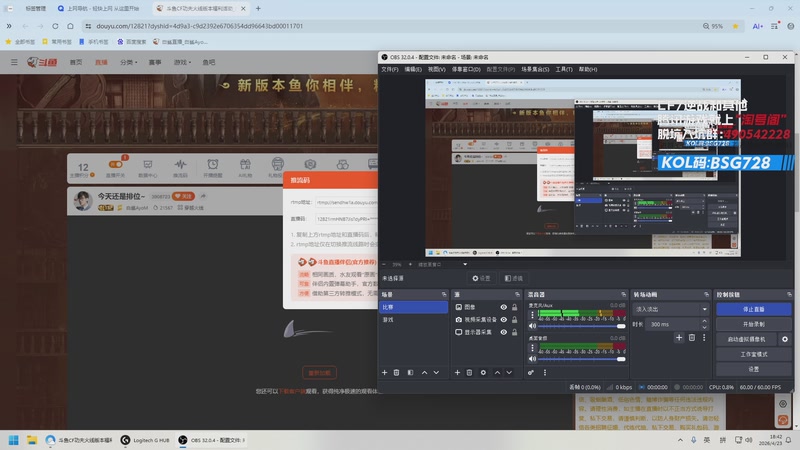Open OBS Docks menu
800x450 pixels.
(466, 69)
